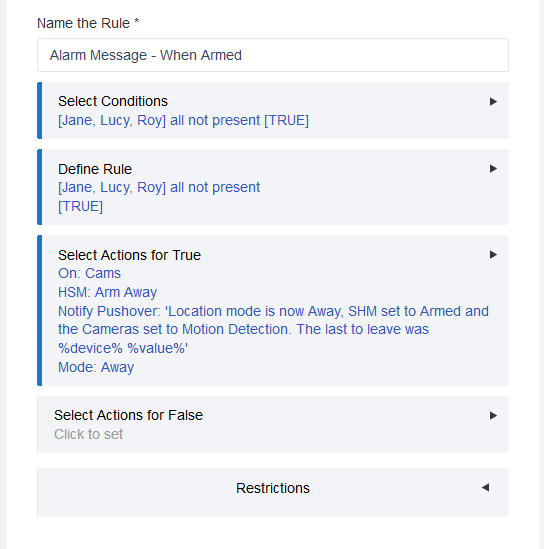Open the Define Rule heading
Screen dimensions: 544x549
(x=95, y=169)
